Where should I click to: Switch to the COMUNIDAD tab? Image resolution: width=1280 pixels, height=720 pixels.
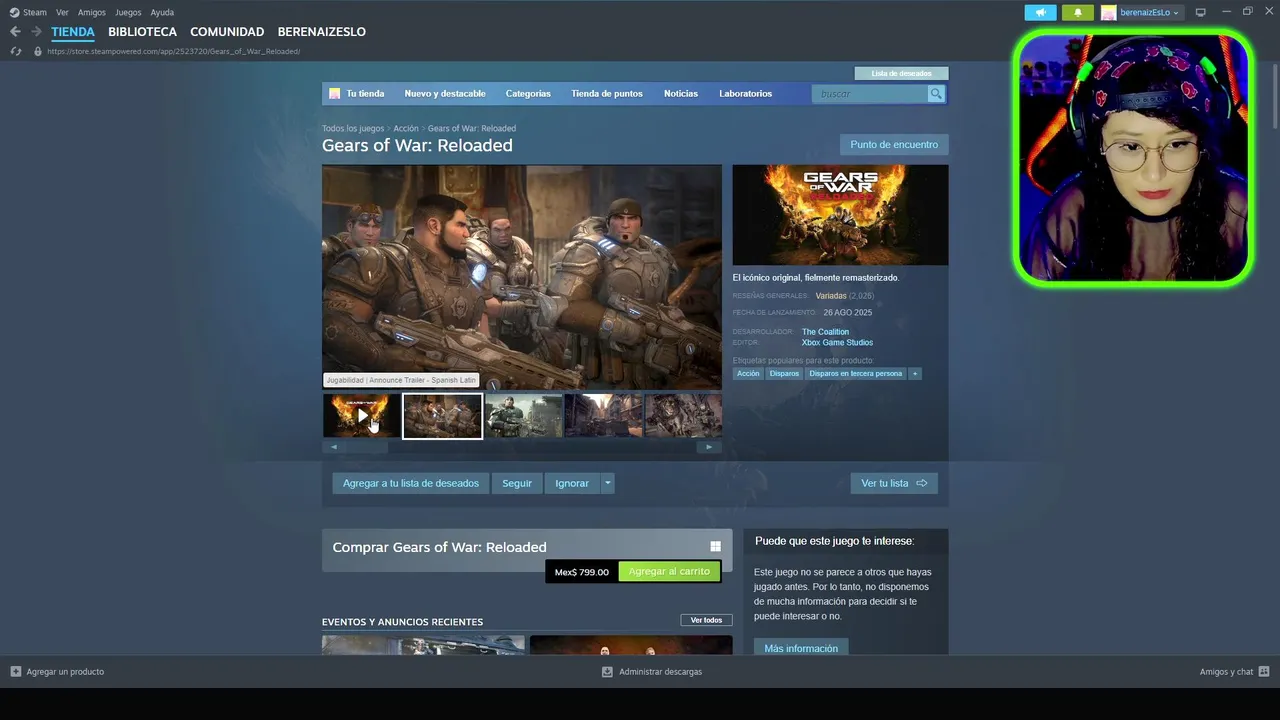pyautogui.click(x=227, y=32)
